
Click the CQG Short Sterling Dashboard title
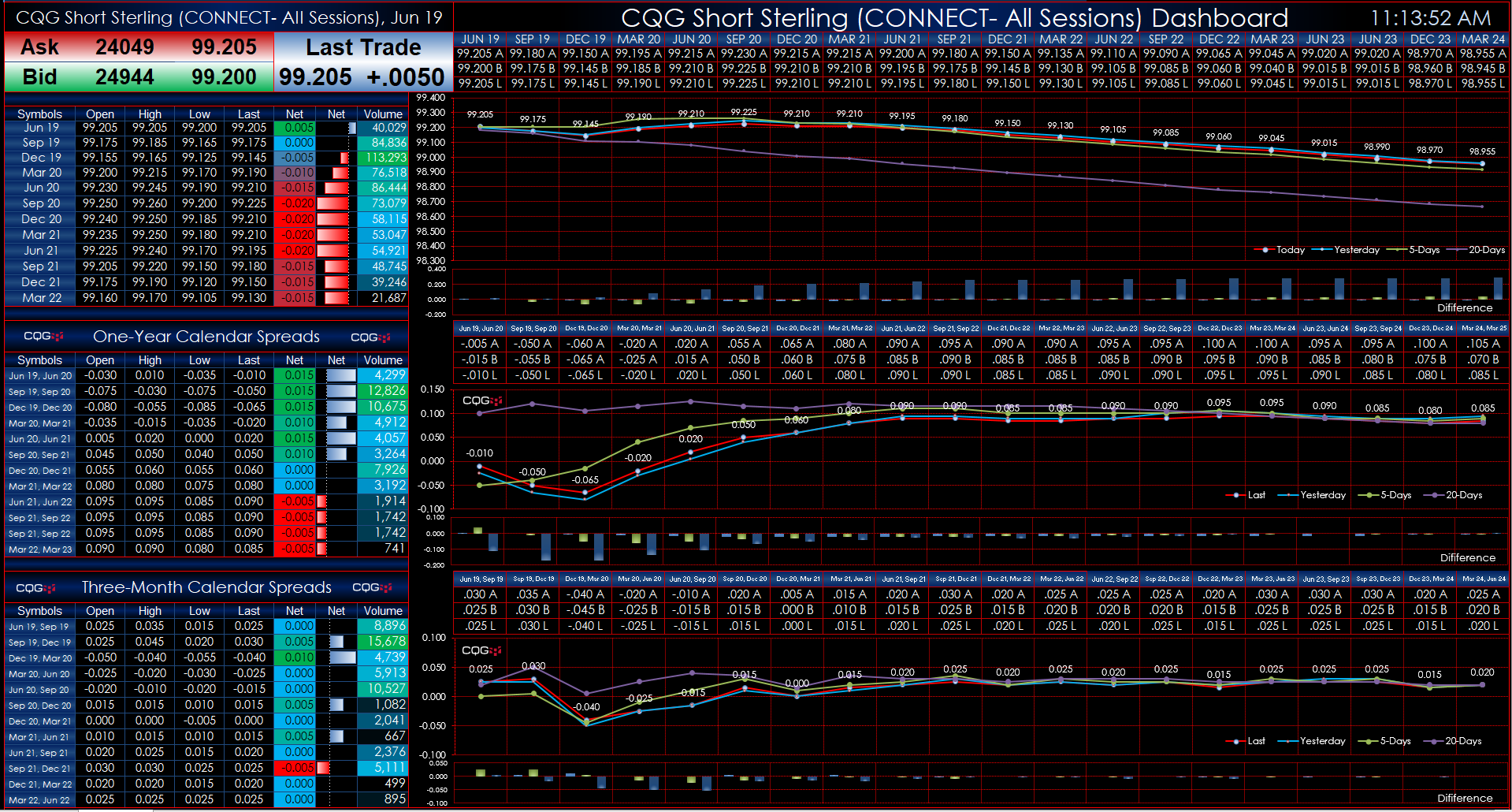tap(954, 17)
